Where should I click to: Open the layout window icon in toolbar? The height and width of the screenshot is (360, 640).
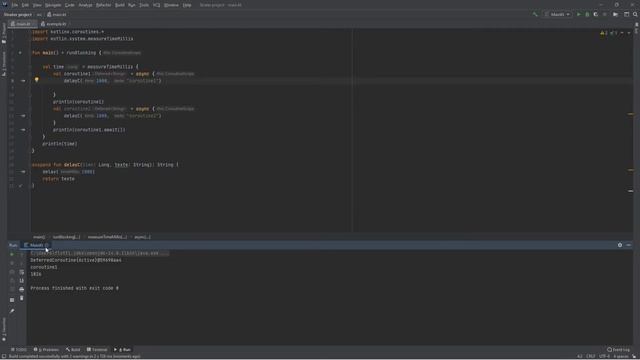coord(627,14)
